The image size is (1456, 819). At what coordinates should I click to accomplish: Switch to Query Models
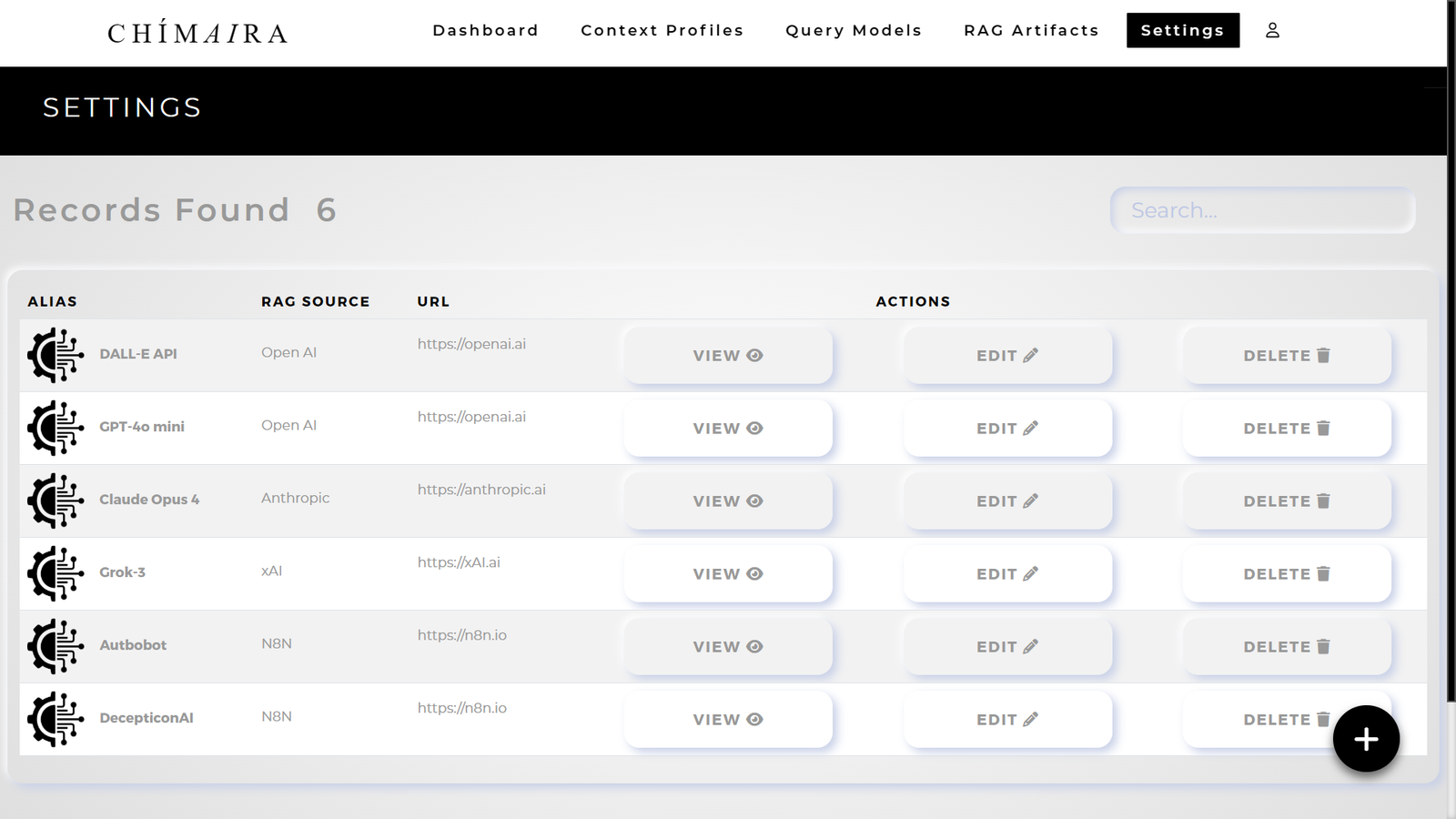[854, 30]
